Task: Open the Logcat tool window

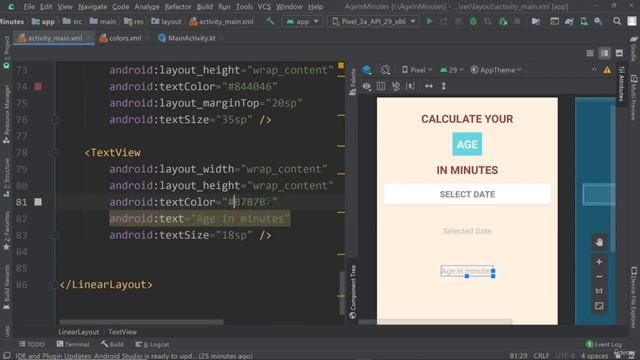Action: point(152,344)
